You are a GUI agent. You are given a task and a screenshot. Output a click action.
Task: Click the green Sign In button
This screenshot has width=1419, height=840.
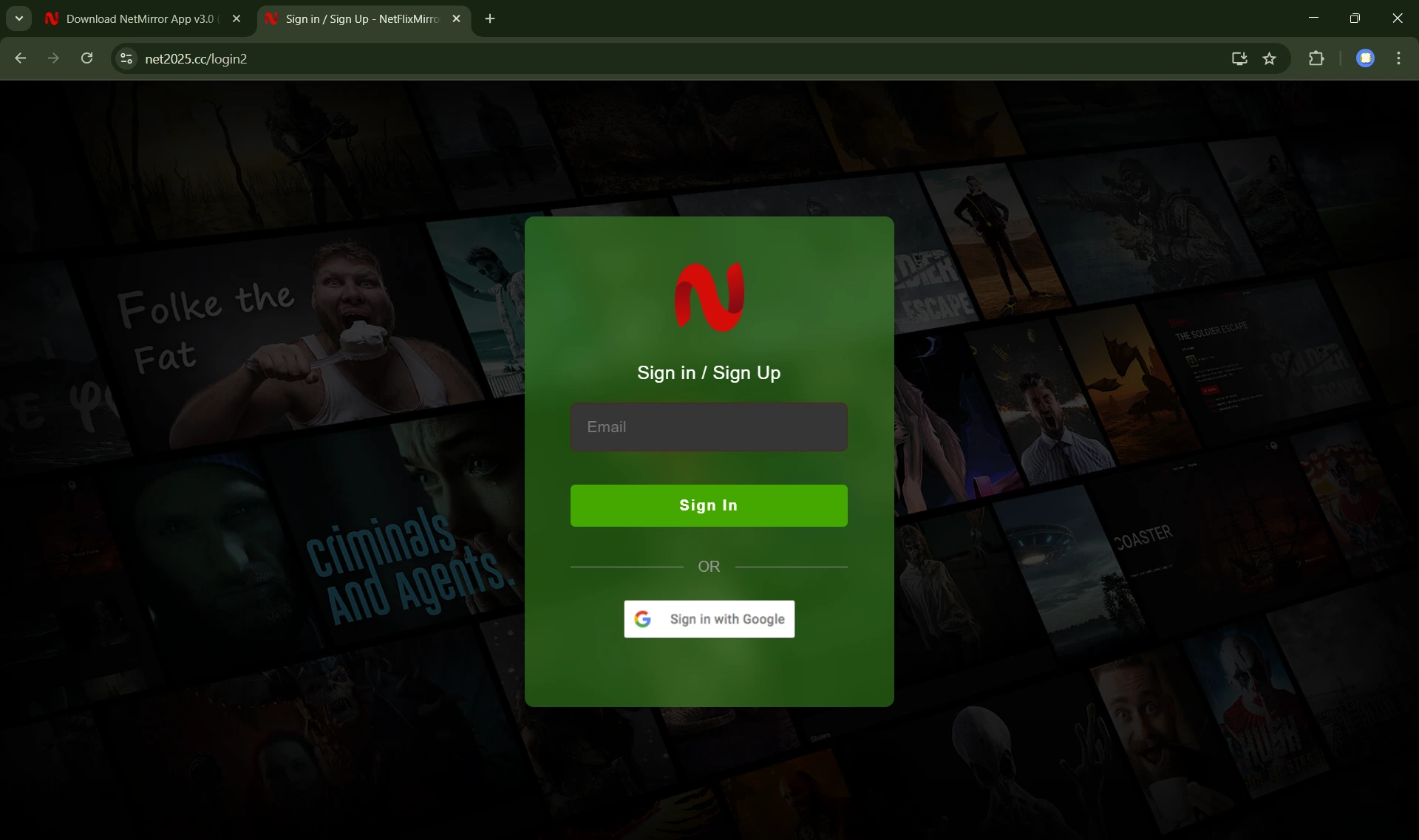[x=709, y=505]
